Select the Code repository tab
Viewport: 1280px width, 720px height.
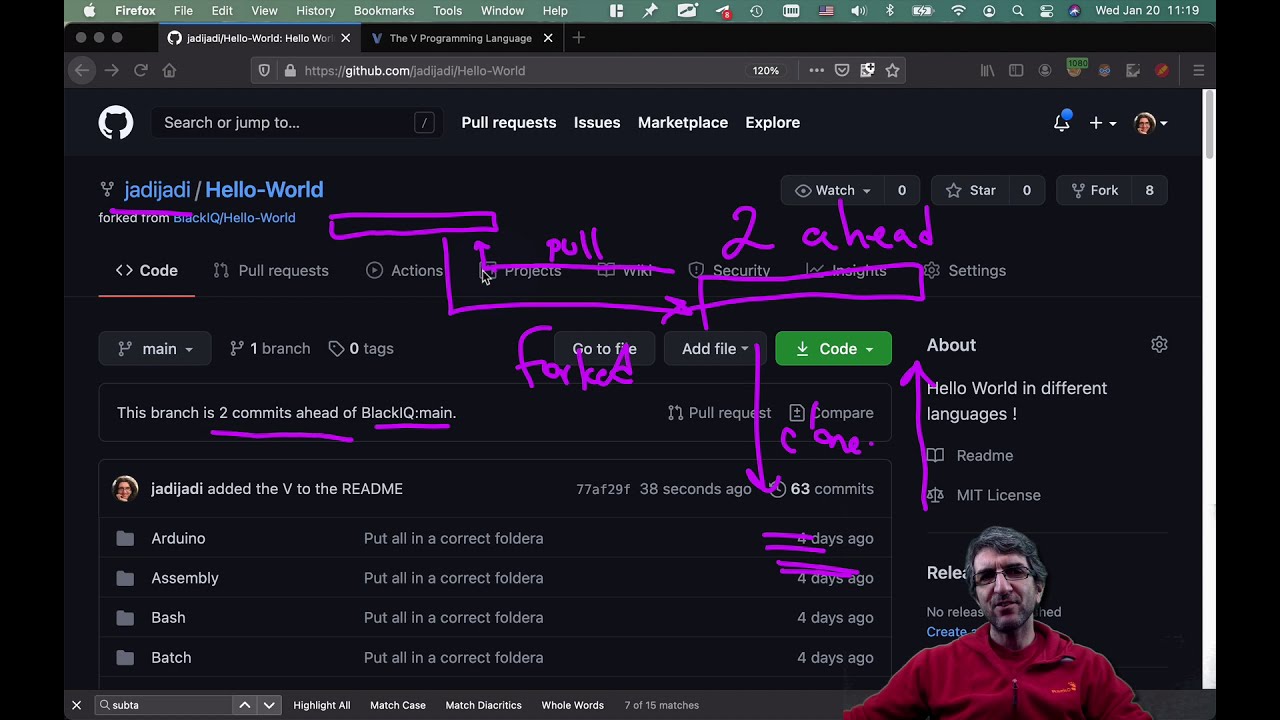click(146, 270)
